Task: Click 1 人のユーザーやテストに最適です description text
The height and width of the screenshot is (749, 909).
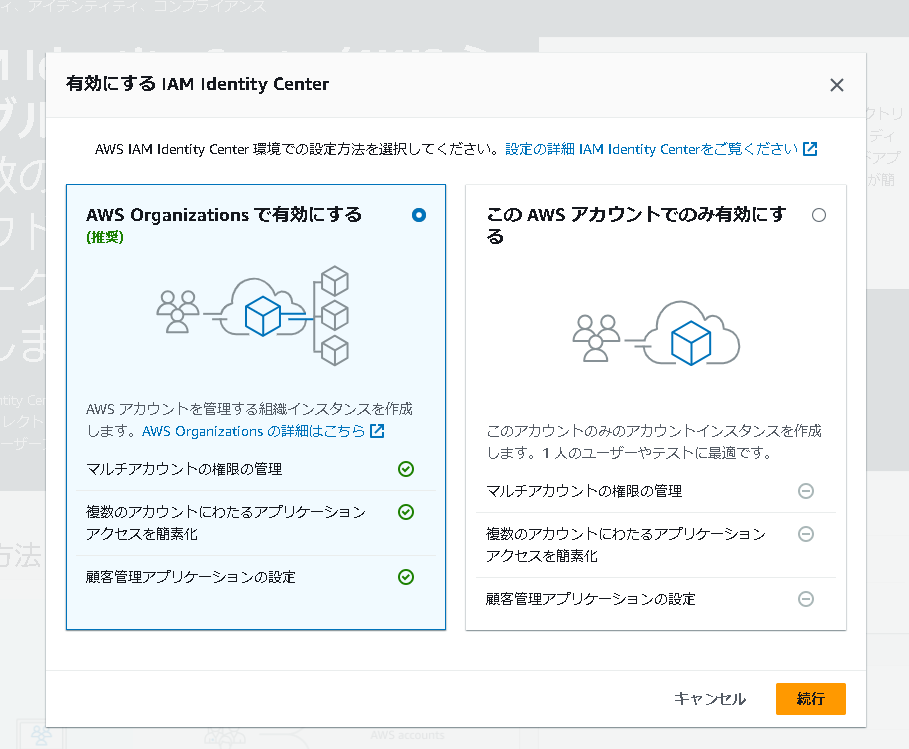Action: 657,453
